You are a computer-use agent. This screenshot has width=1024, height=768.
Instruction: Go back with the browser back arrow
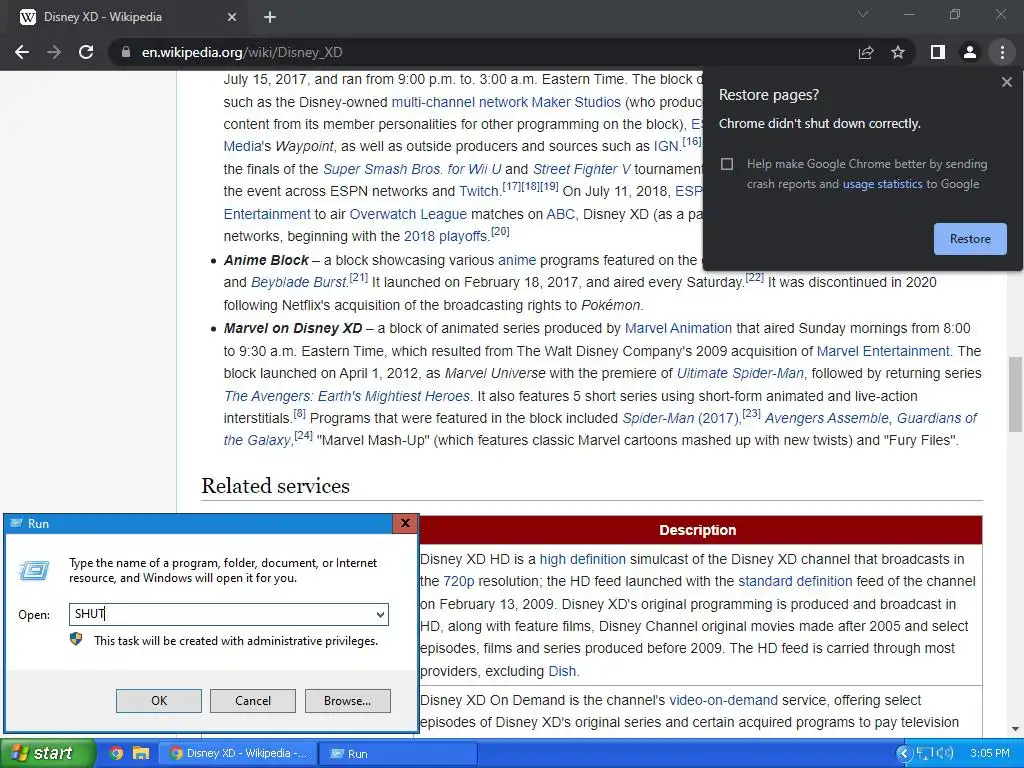coord(22,52)
